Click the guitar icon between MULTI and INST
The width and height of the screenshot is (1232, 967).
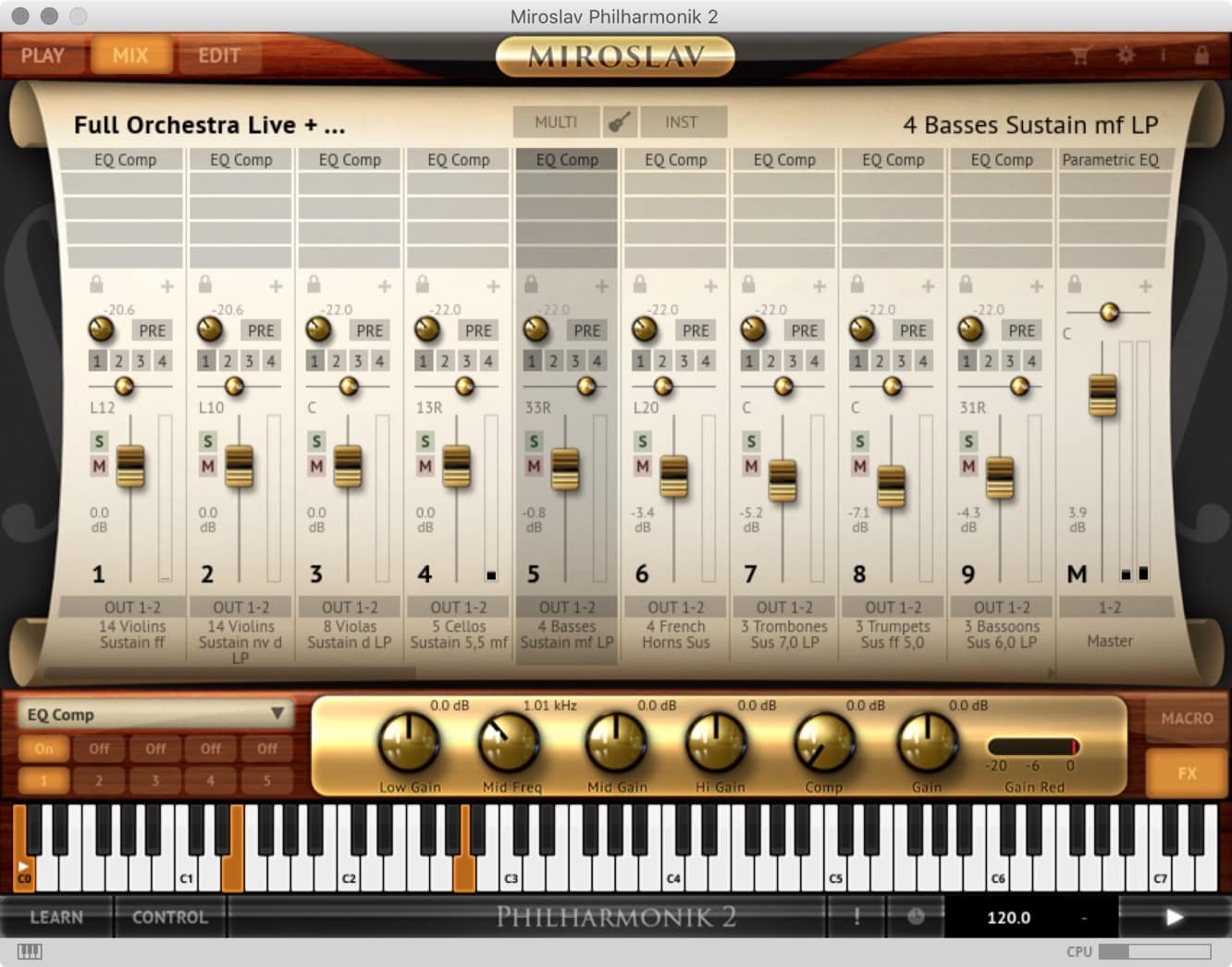click(620, 121)
